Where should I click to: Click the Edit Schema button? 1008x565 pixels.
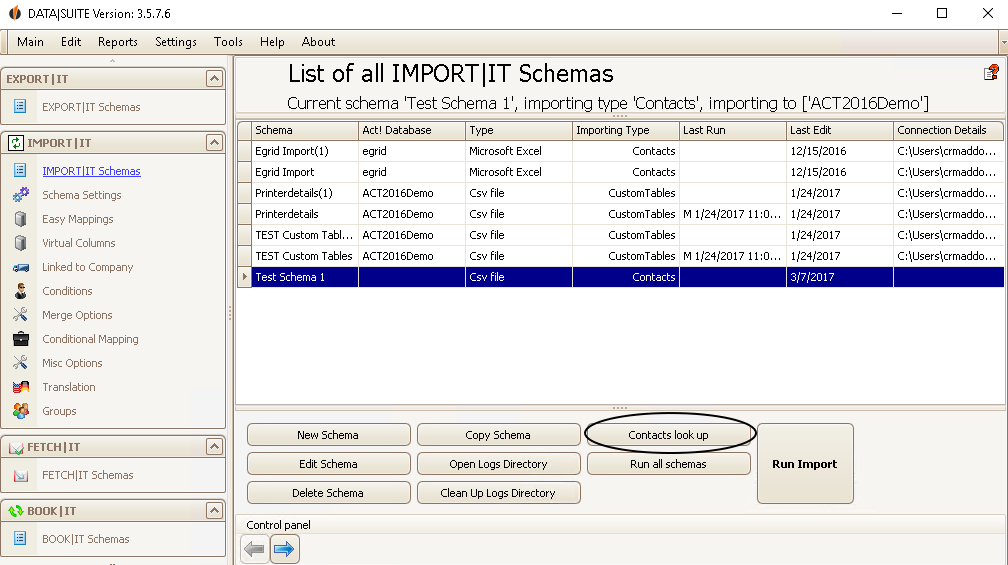pos(328,463)
